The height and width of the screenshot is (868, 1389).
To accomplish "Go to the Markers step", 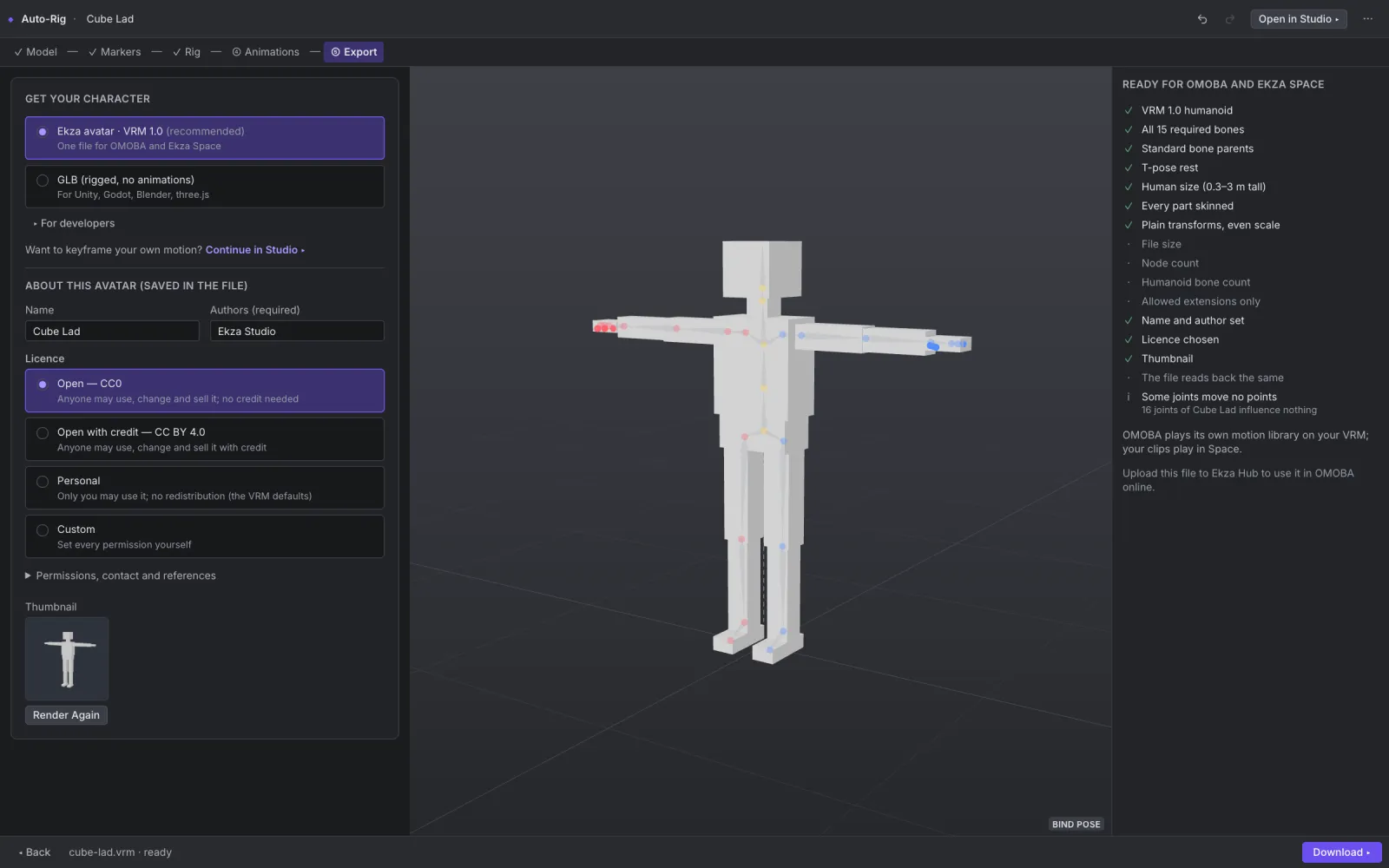I will 115,52.
